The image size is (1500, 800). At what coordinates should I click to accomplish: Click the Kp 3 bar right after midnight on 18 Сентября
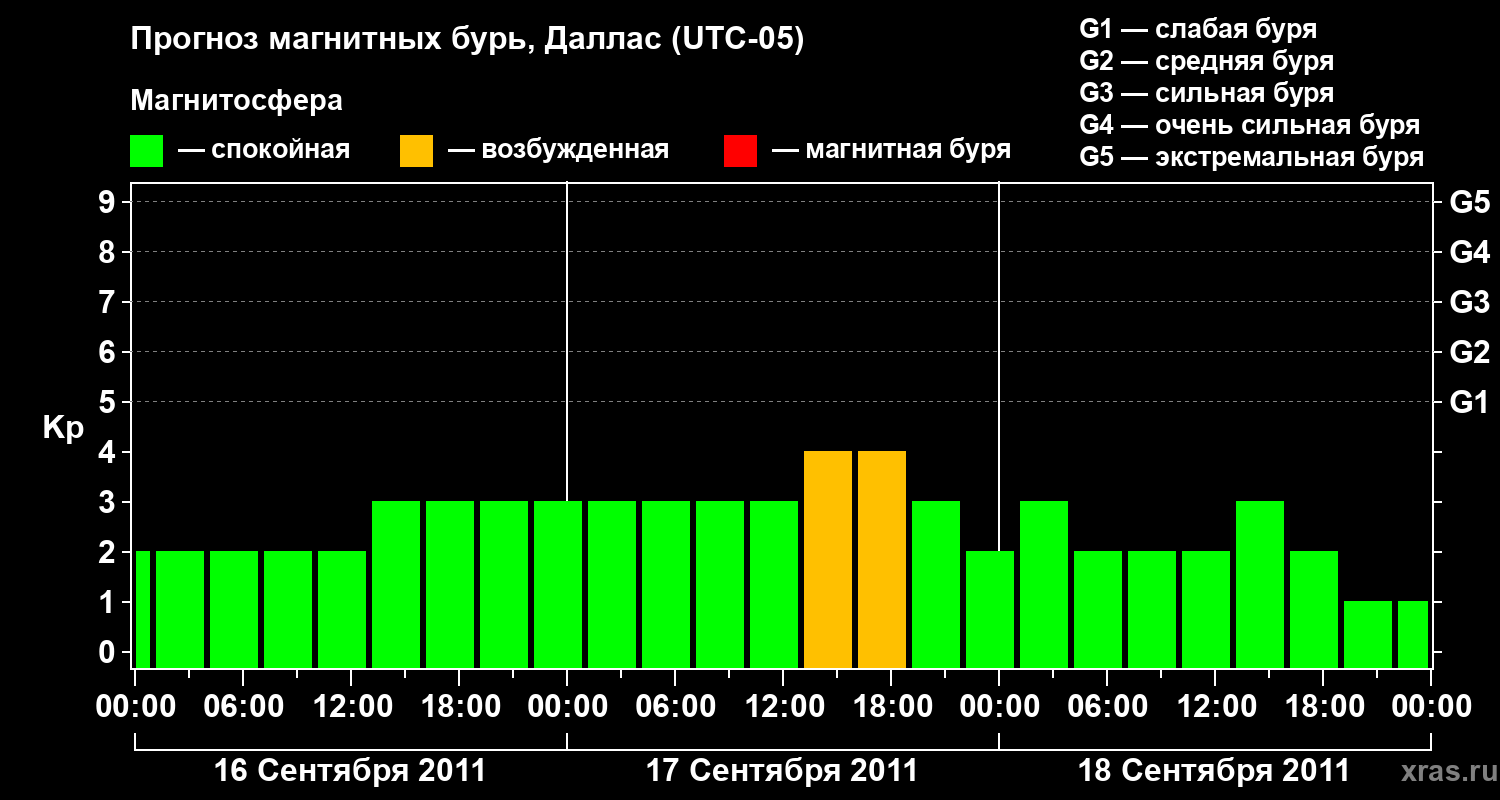(x=1044, y=585)
